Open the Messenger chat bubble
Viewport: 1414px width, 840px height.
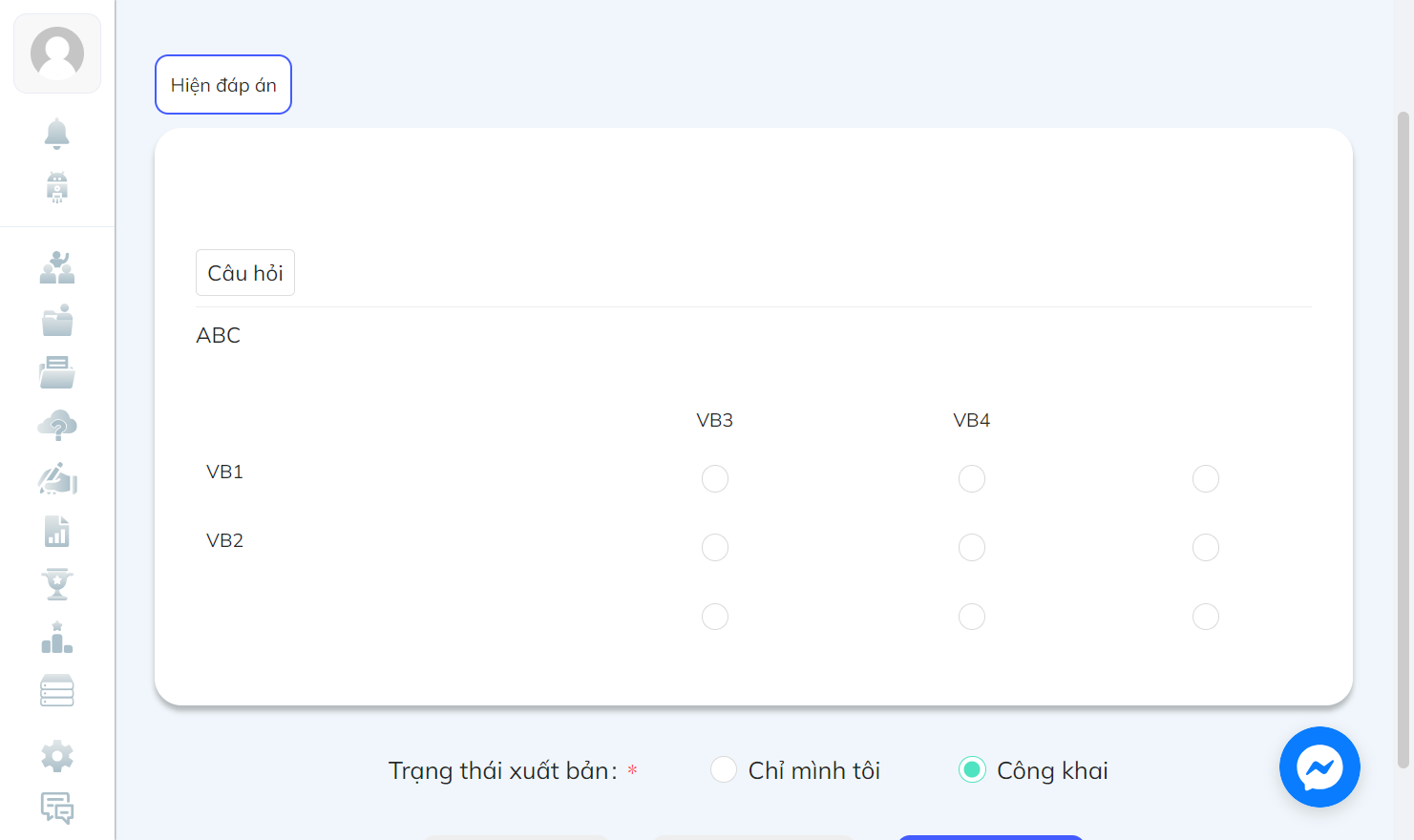coord(1319,767)
